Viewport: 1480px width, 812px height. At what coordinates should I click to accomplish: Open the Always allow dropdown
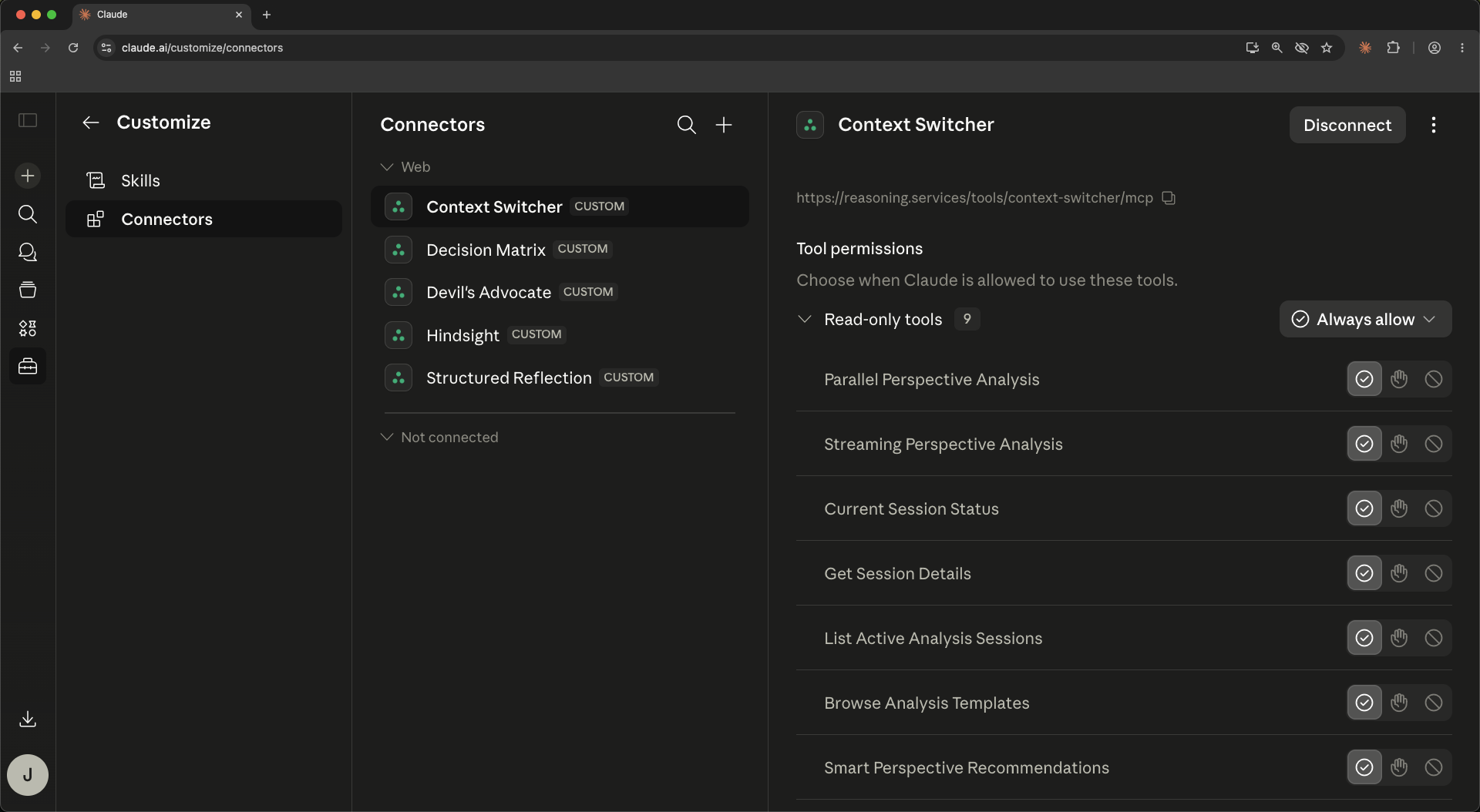(1365, 319)
